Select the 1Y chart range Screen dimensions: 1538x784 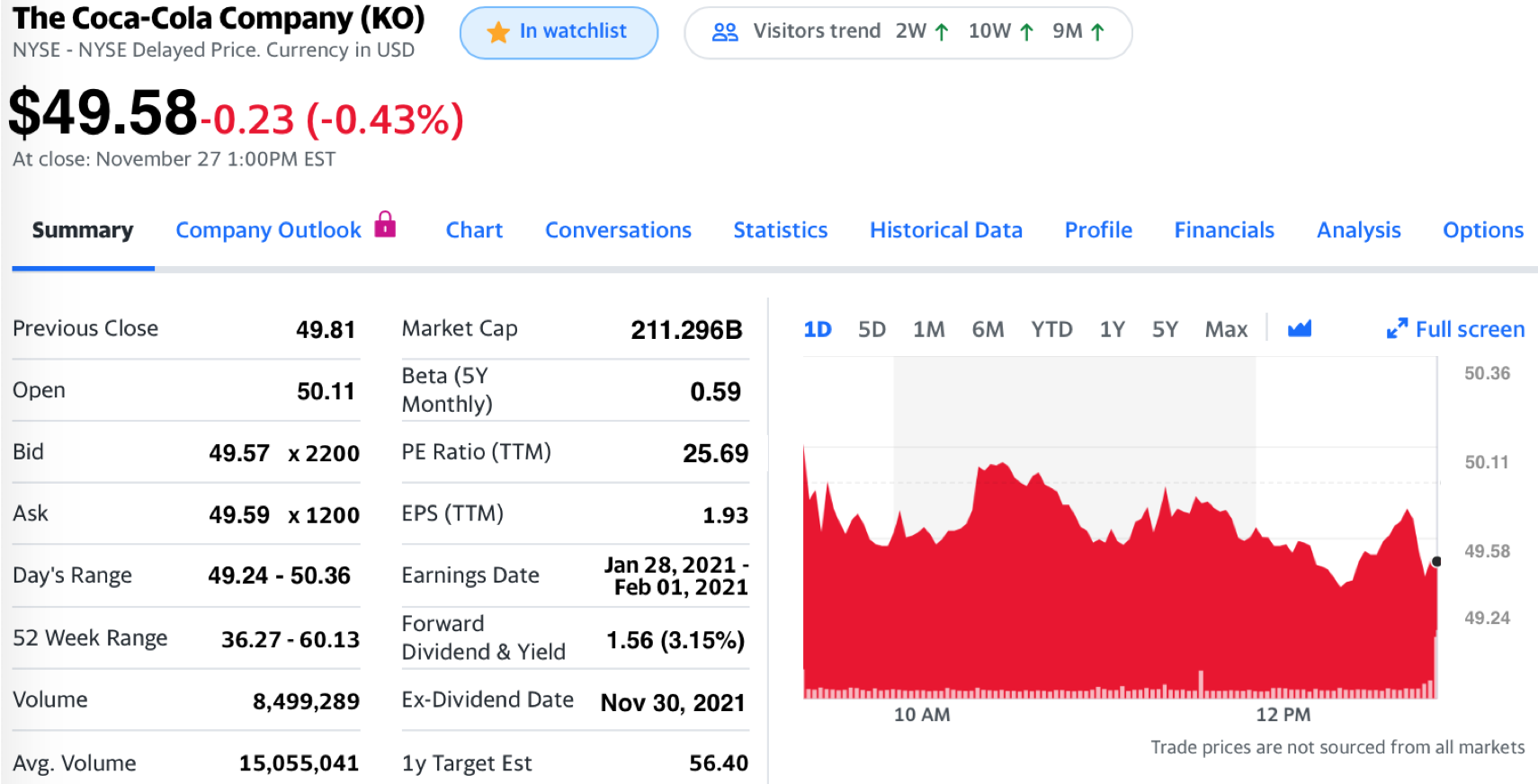click(x=1113, y=330)
